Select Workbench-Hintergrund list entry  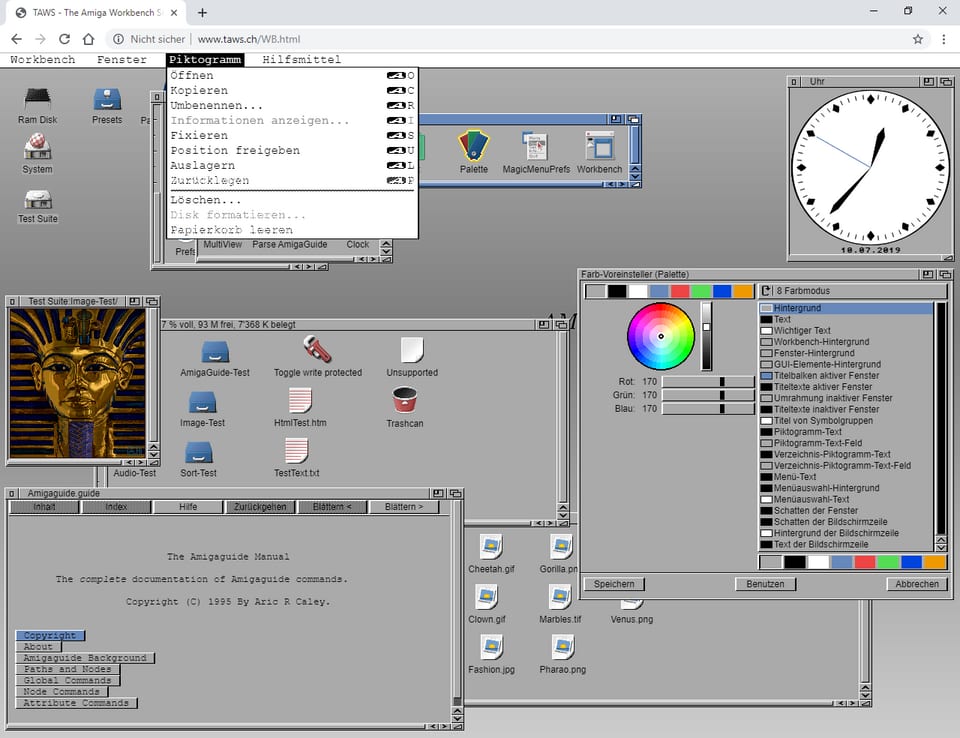click(x=846, y=342)
